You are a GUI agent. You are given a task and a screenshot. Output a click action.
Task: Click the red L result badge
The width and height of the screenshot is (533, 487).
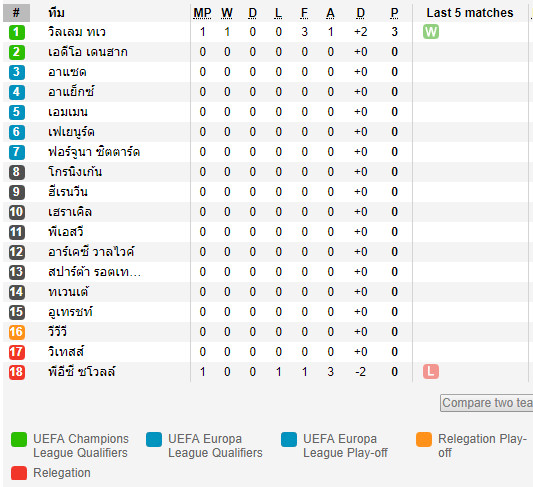tap(431, 371)
